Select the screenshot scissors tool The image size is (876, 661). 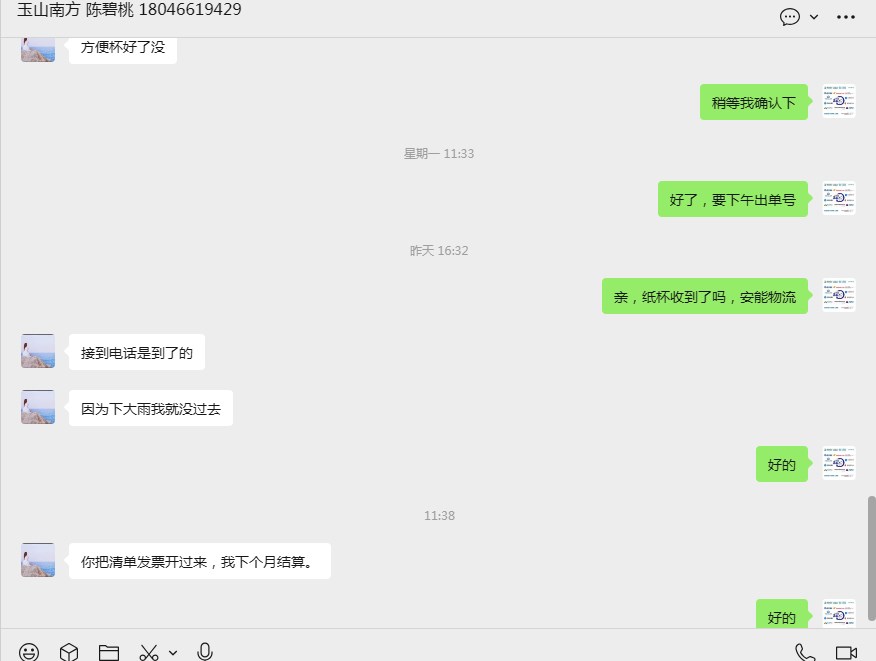(149, 652)
